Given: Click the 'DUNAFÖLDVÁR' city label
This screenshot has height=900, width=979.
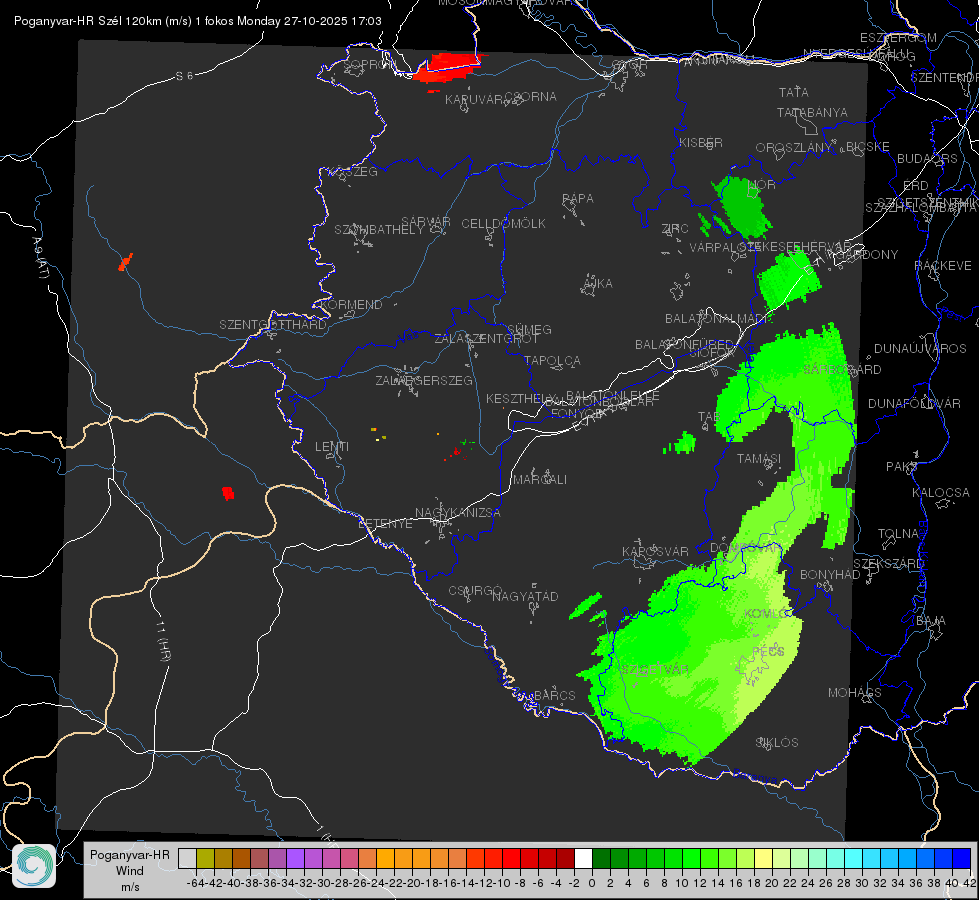Looking at the screenshot, I should point(914,403).
